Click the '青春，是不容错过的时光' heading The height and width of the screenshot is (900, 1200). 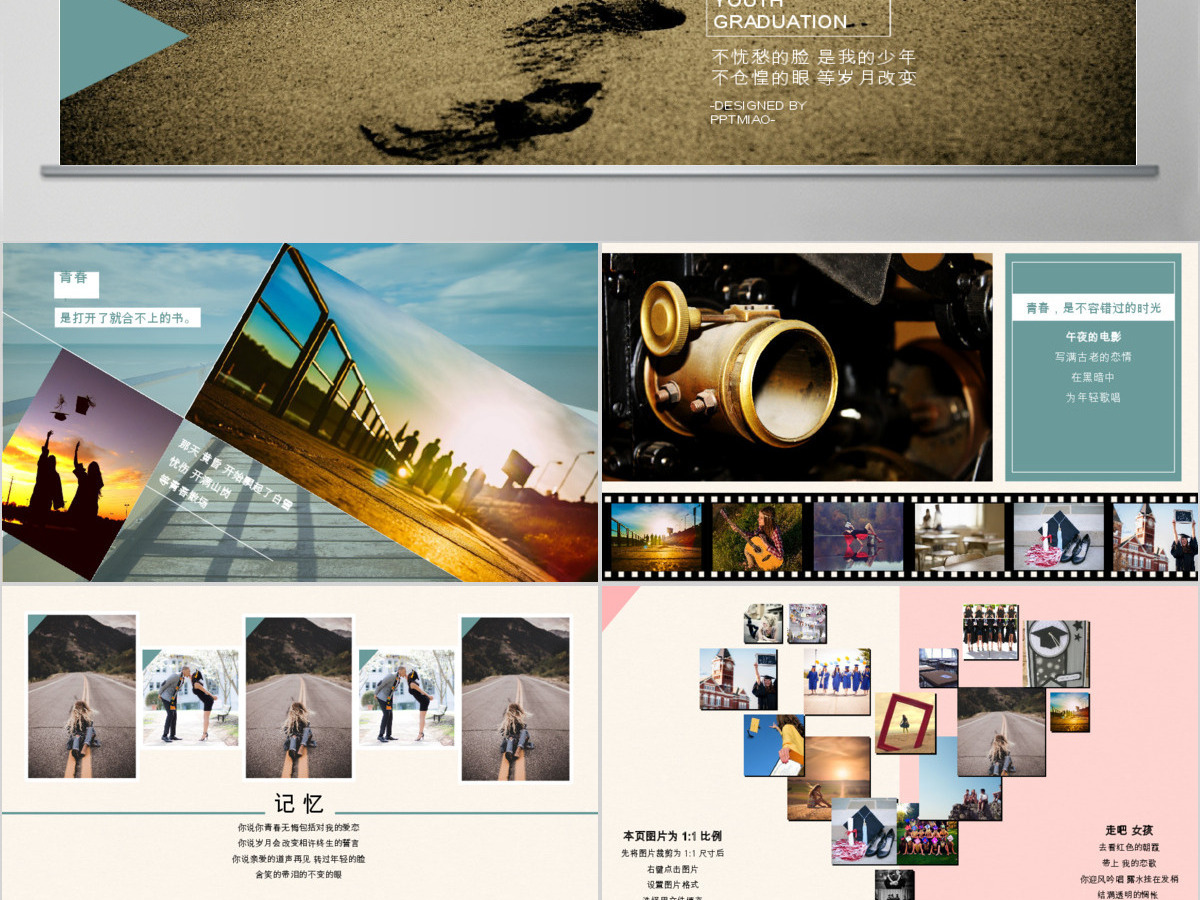1094,308
